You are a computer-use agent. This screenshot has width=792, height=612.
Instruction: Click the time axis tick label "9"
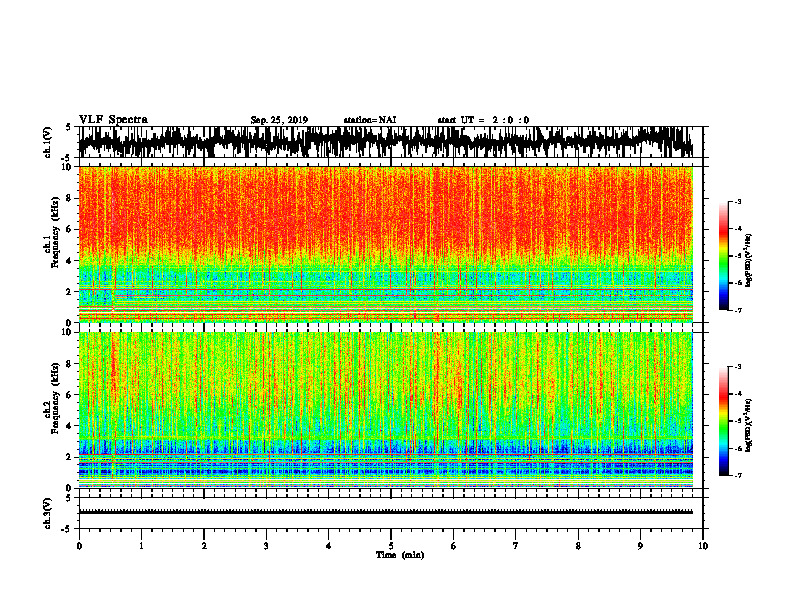[640, 546]
